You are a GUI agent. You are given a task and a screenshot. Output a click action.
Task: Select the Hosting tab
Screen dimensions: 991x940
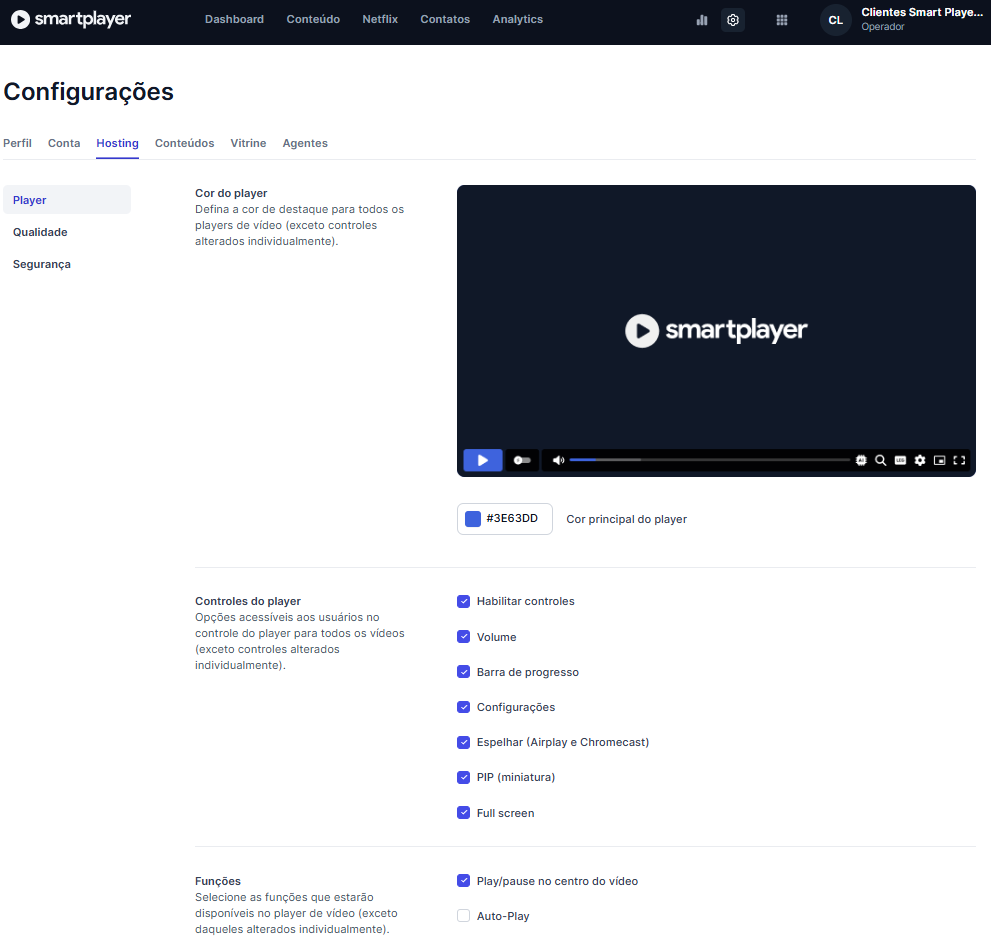click(x=118, y=143)
